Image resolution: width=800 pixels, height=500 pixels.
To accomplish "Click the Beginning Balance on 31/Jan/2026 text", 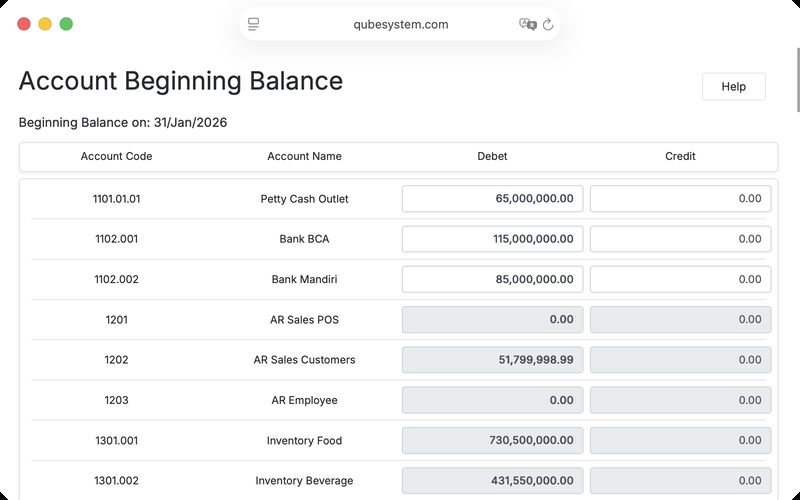I will (x=123, y=122).
